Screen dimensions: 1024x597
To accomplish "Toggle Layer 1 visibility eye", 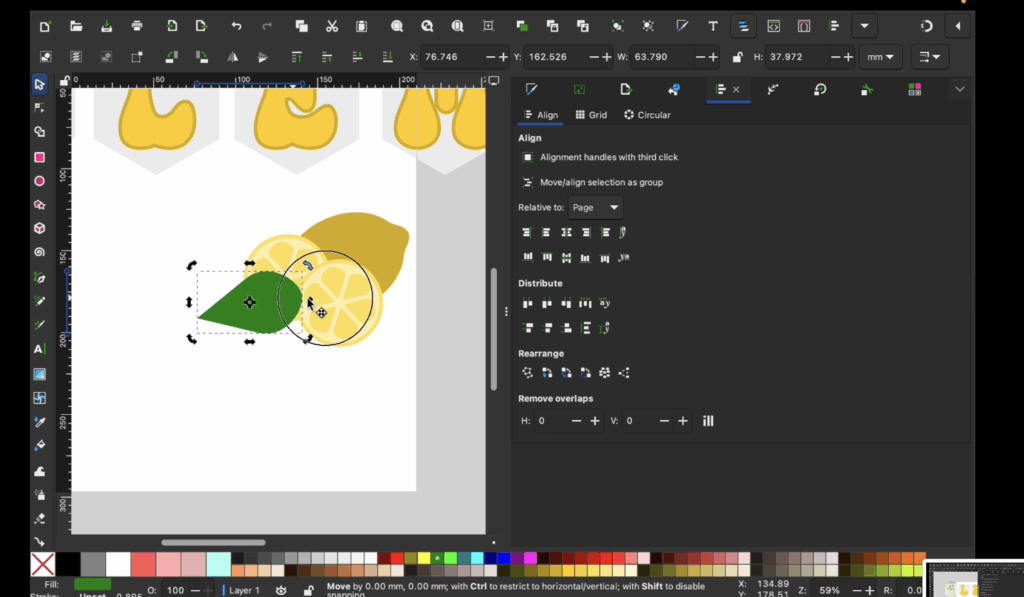I will point(281,590).
